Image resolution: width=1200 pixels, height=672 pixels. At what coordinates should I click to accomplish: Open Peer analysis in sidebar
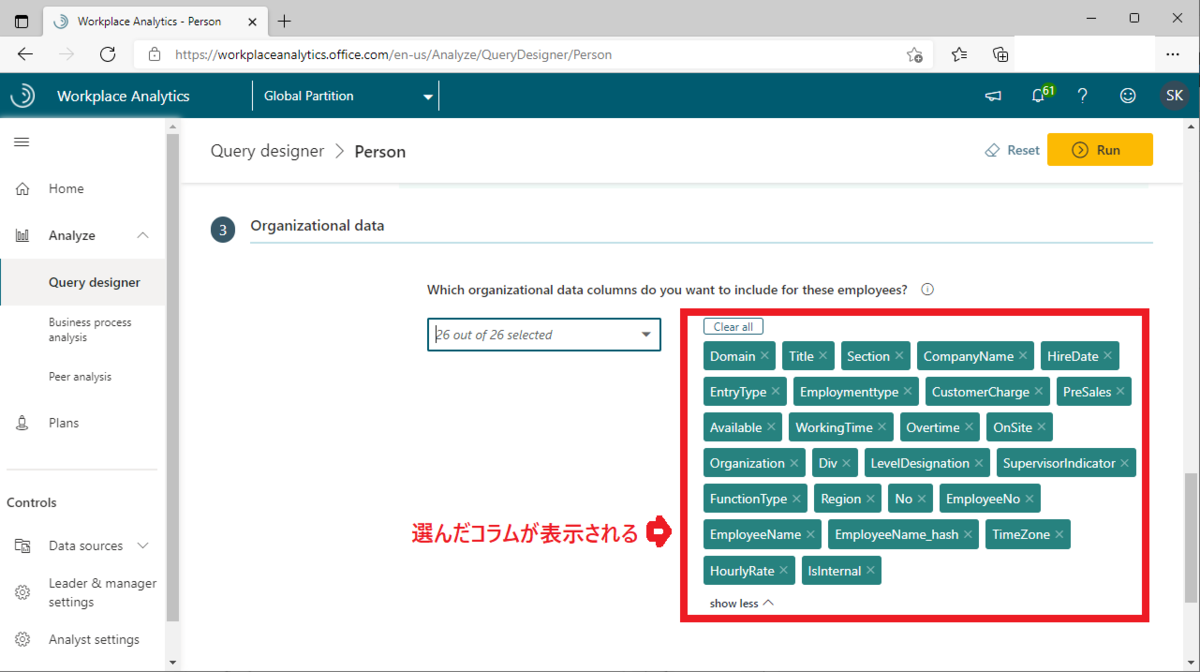coord(80,377)
